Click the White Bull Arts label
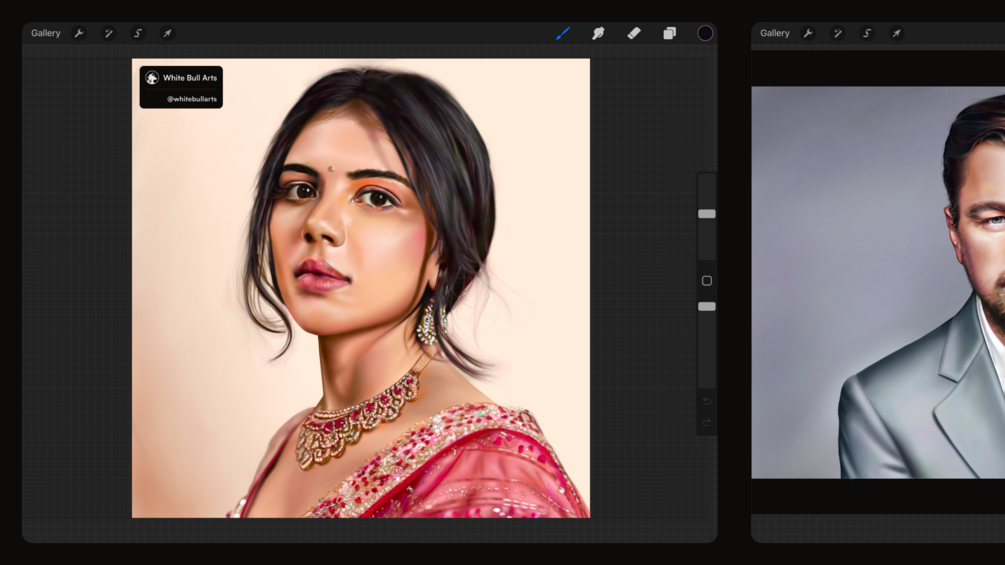The width and height of the screenshot is (1005, 565). (x=190, y=78)
